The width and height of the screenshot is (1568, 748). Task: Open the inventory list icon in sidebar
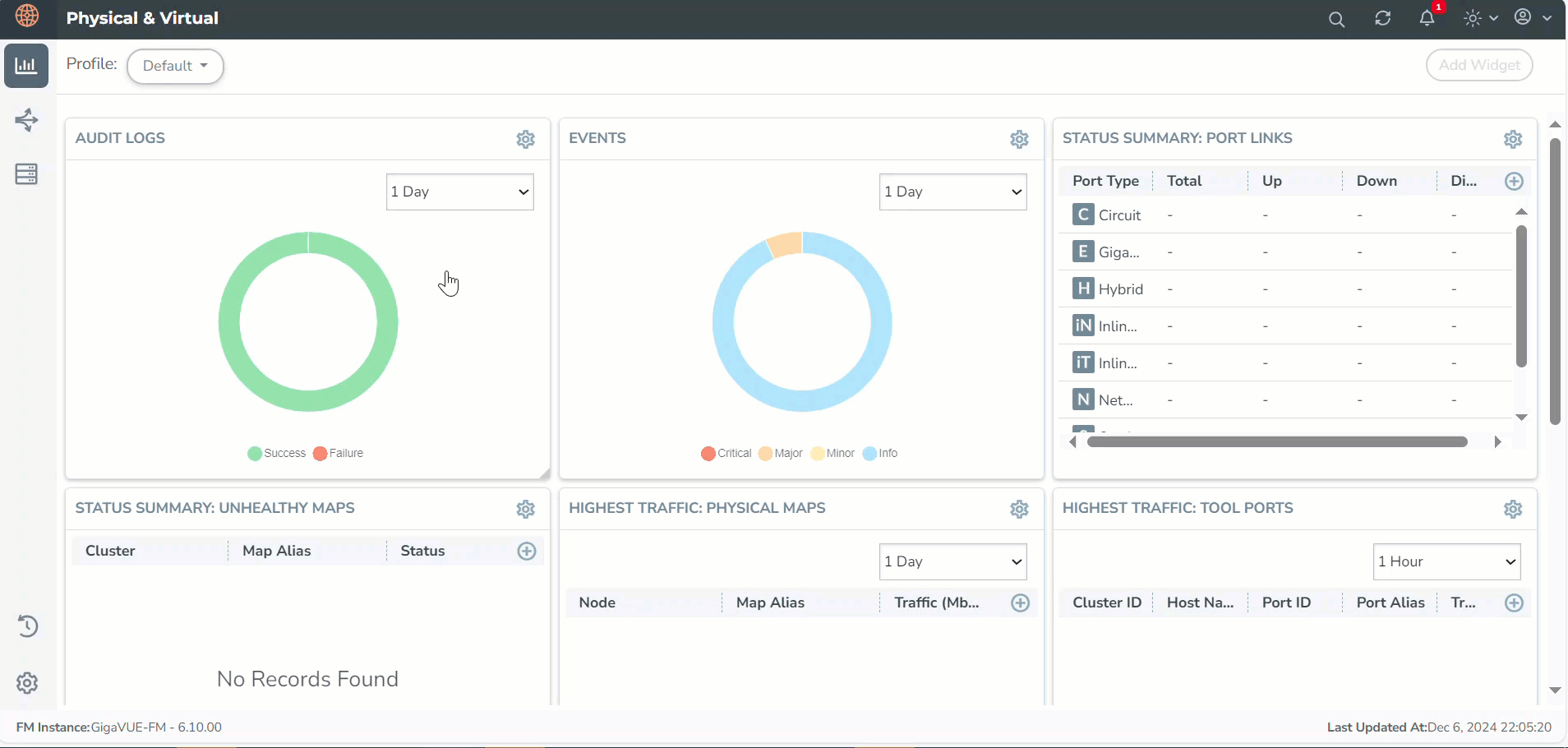(x=26, y=174)
